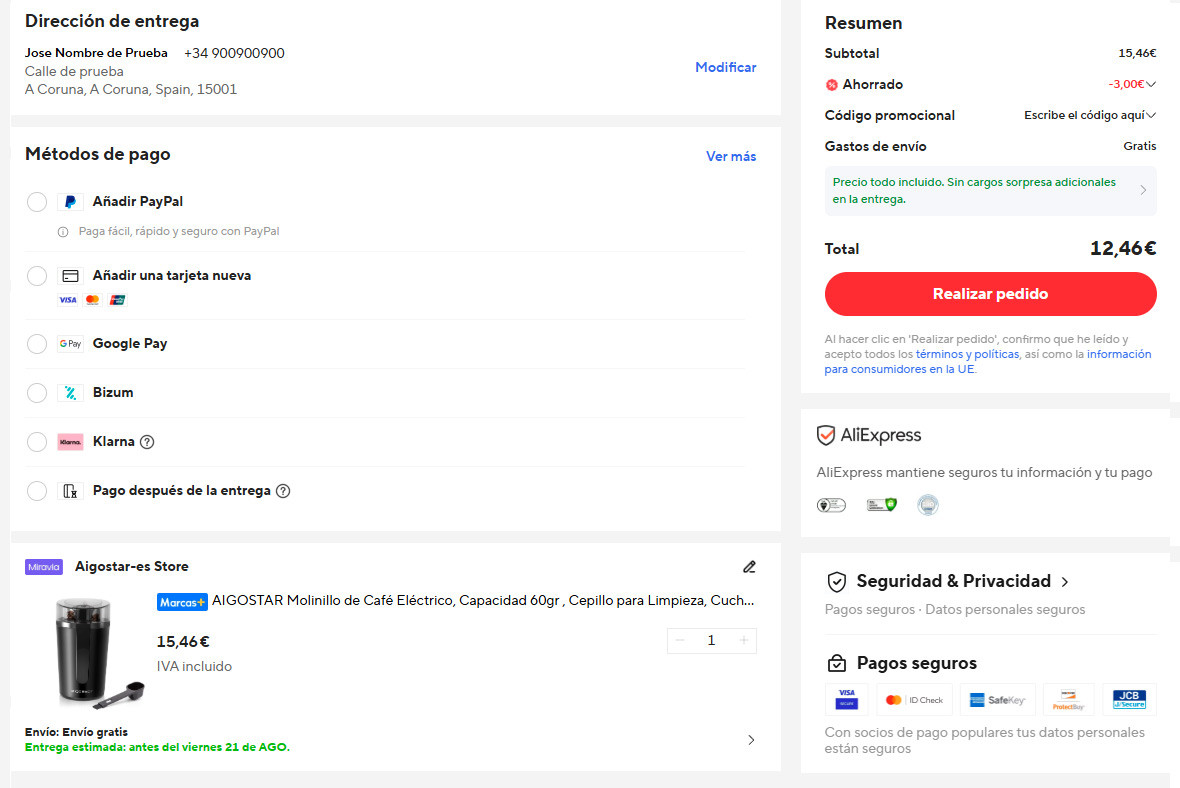Viewport: 1180px width, 788px height.
Task: Click the estimated delivery date text
Action: [157, 747]
